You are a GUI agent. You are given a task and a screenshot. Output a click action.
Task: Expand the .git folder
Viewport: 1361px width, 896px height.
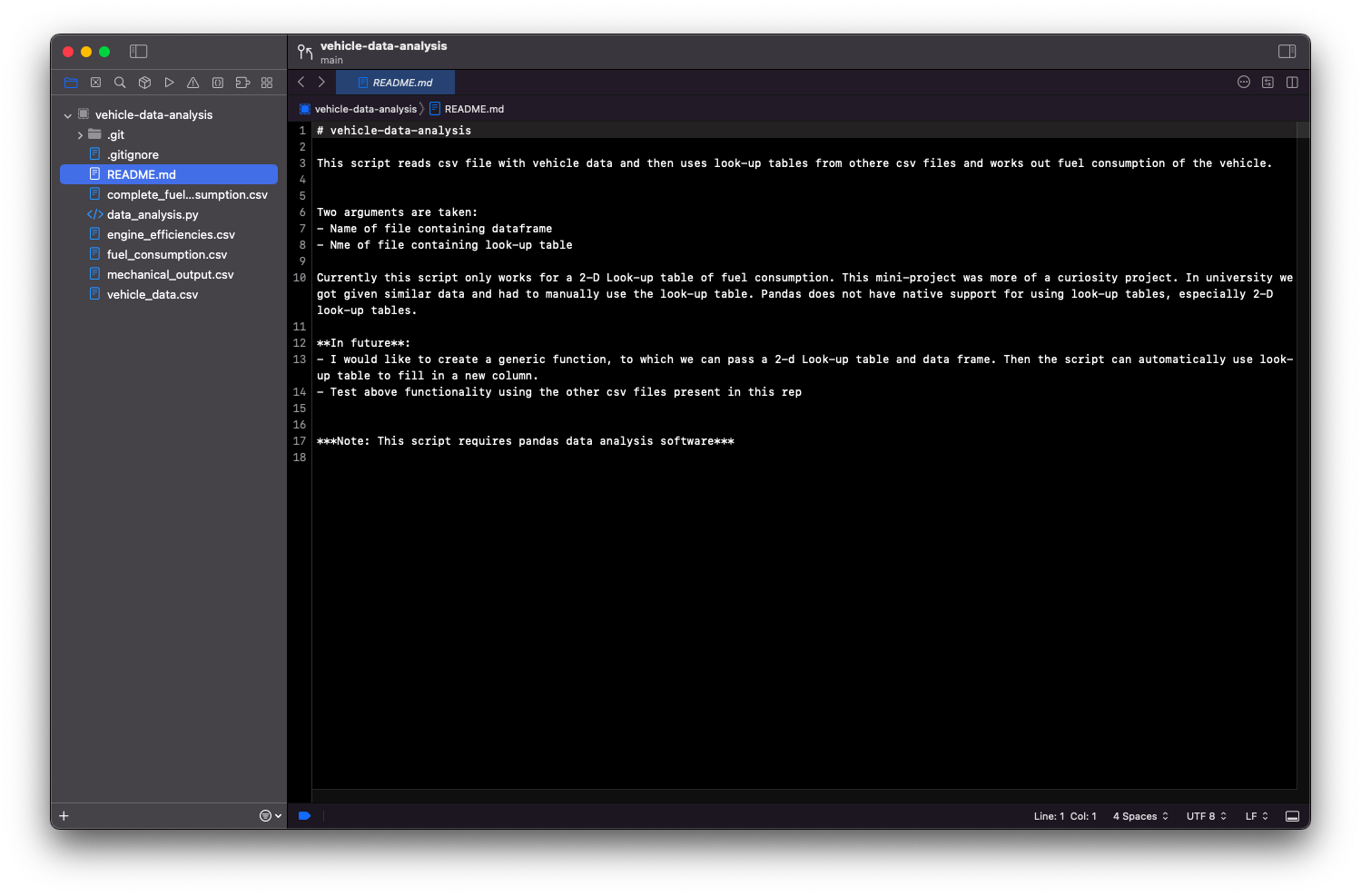click(x=79, y=134)
